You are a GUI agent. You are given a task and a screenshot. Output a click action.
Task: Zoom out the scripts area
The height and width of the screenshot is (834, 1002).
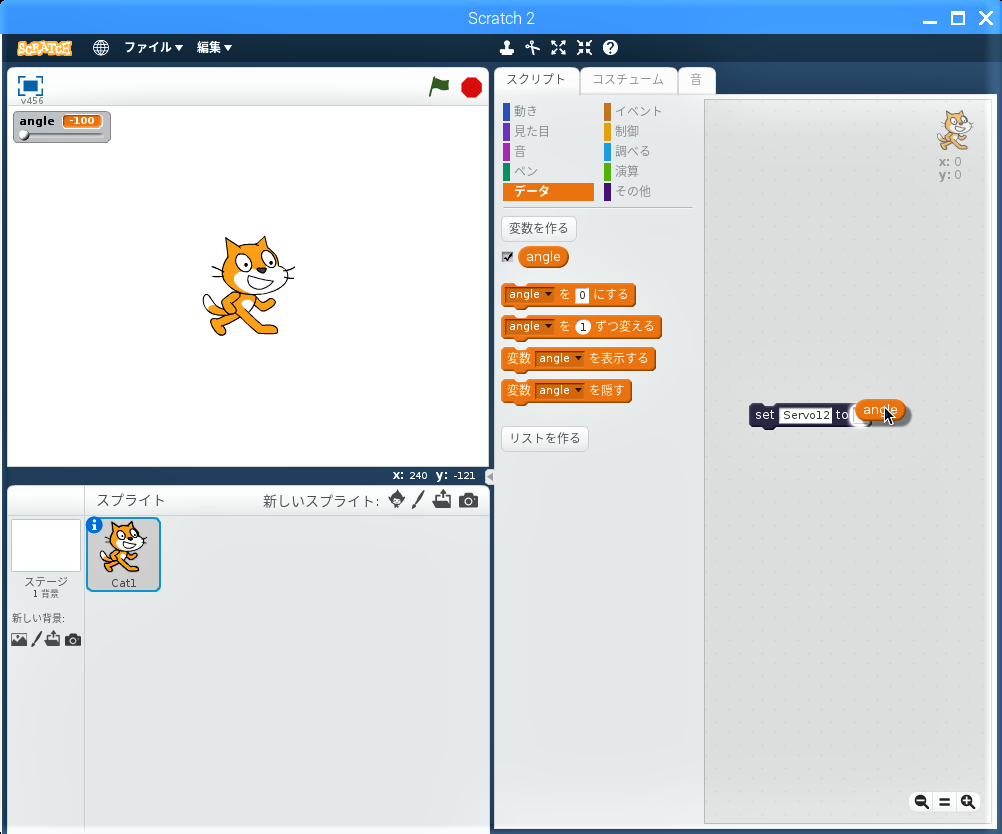click(x=921, y=801)
